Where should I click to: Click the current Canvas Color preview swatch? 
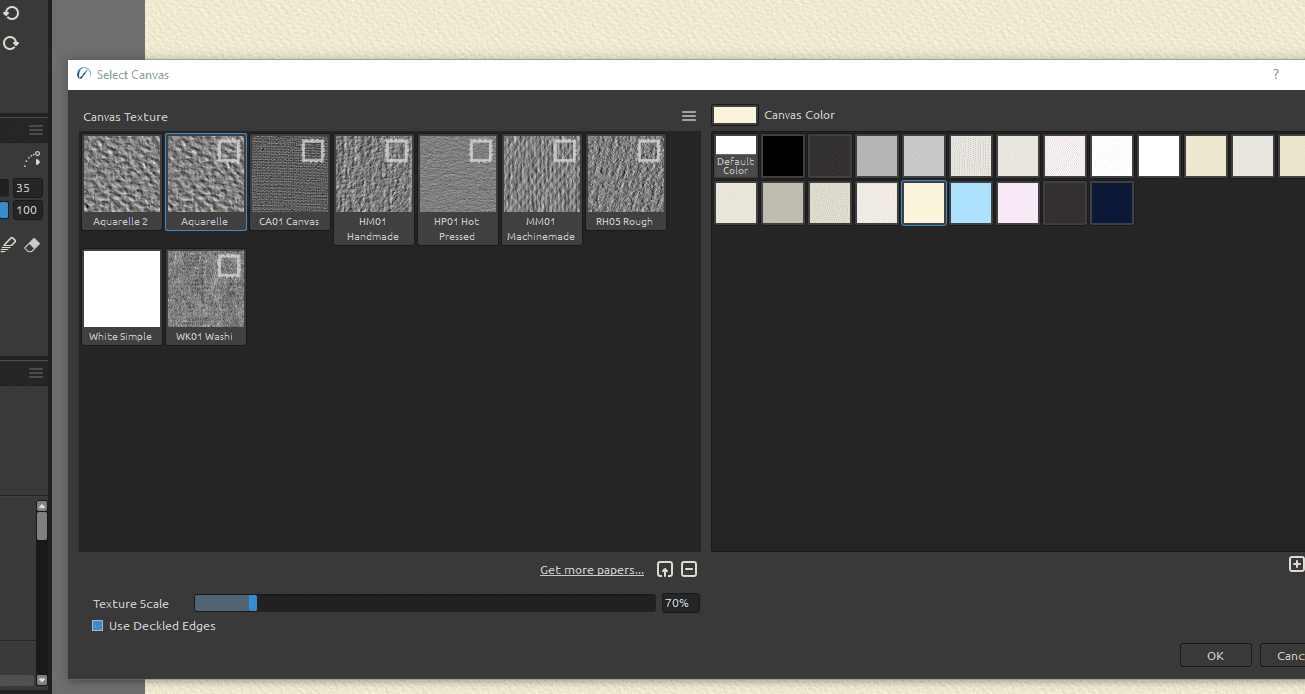[735, 115]
